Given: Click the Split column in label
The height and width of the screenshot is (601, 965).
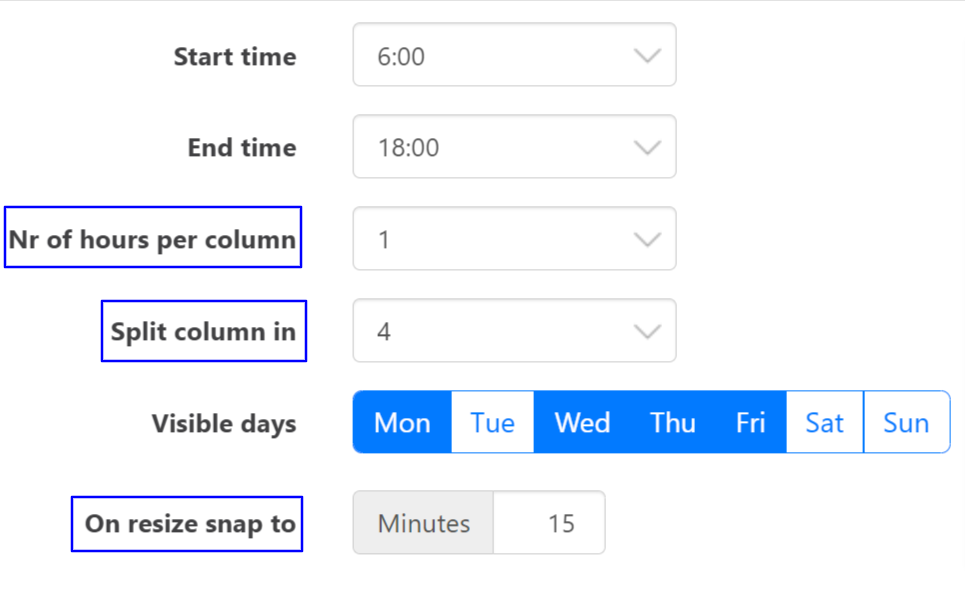Looking at the screenshot, I should [x=203, y=331].
